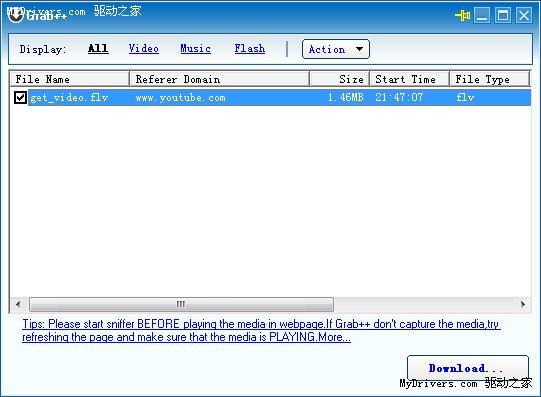This screenshot has width=541, height=397.
Task: Uncheck the get_video.flv checkbox
Action: pos(20,97)
